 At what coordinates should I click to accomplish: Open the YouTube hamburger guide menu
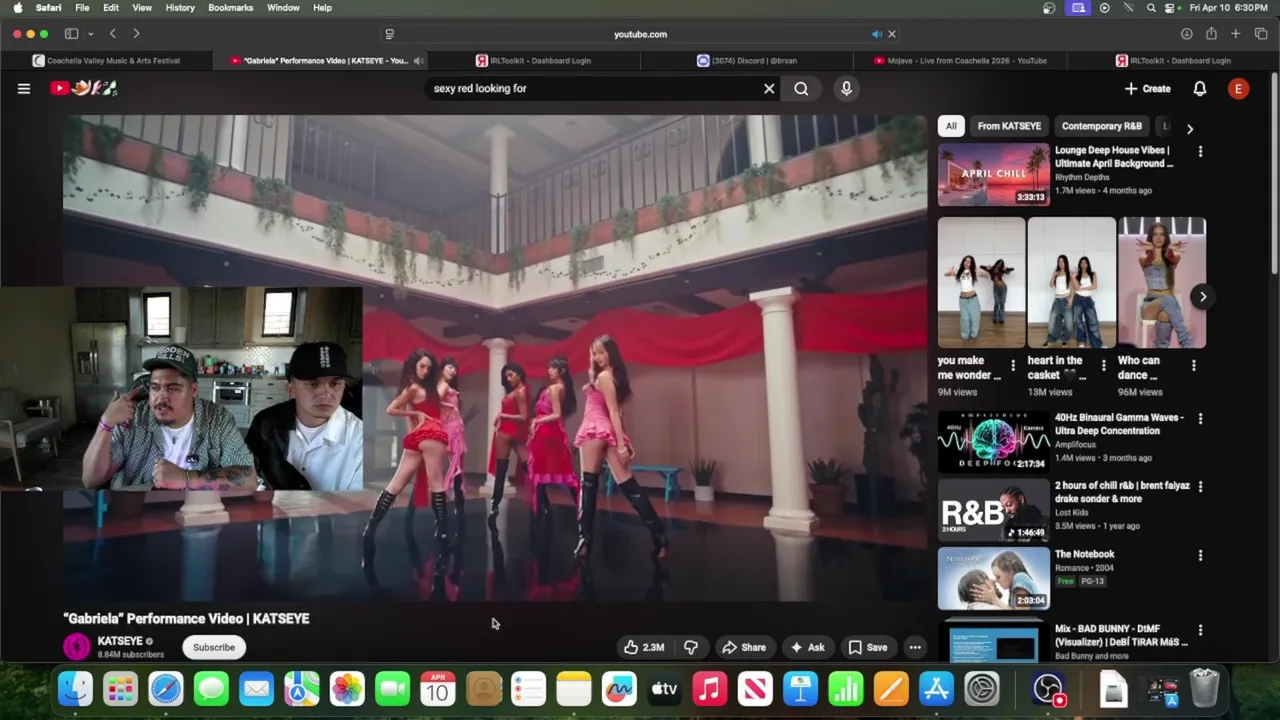pyautogui.click(x=24, y=89)
